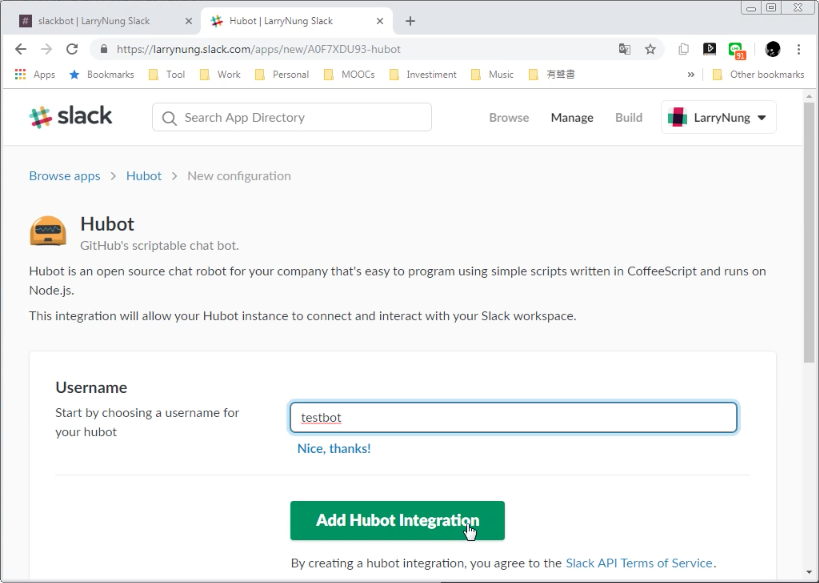Click the browser back arrow
Screen dimensions: 819x583
(x=20, y=49)
